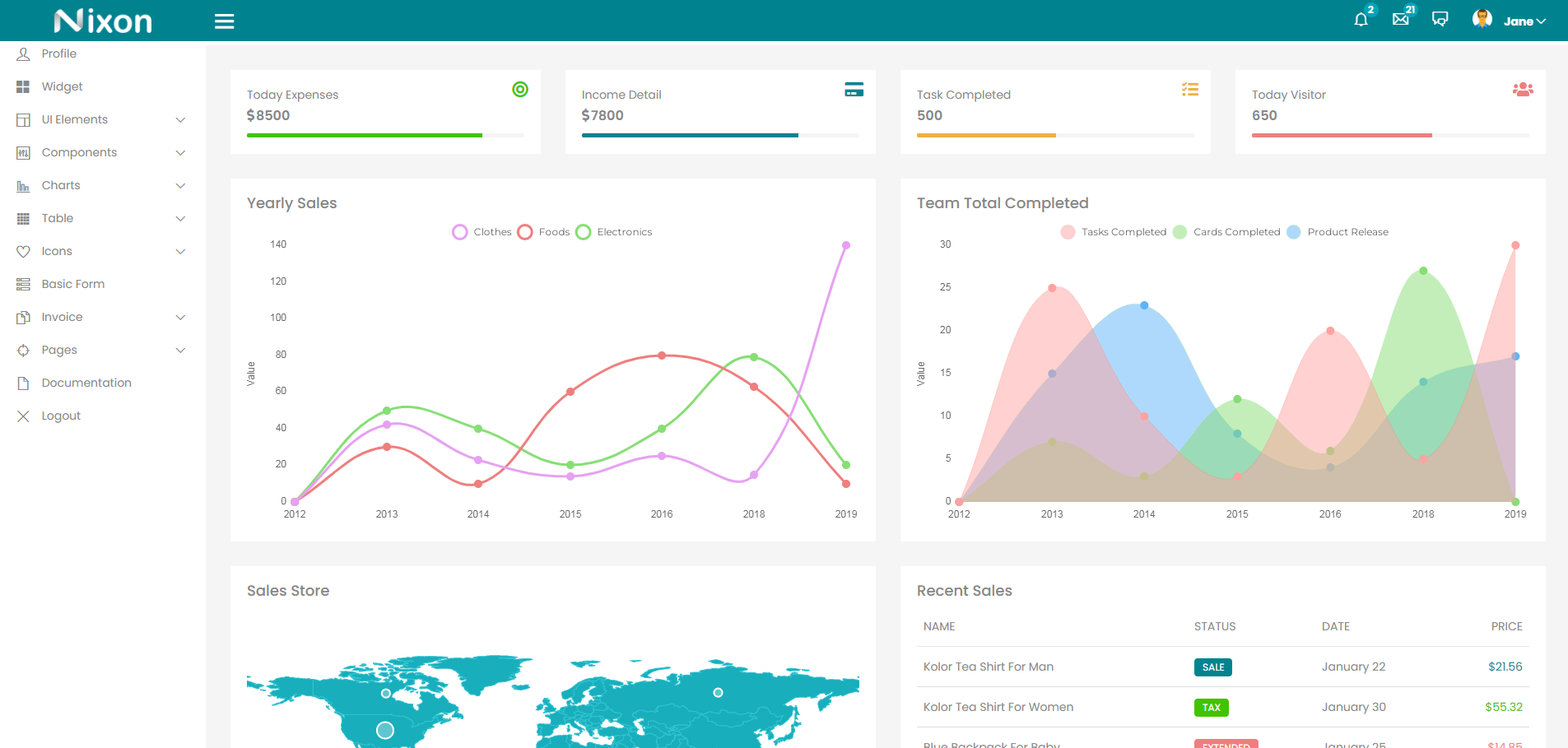This screenshot has width=1568, height=748.
Task: Click the Kolor Tea Shirt For Man row
Action: coord(988,667)
